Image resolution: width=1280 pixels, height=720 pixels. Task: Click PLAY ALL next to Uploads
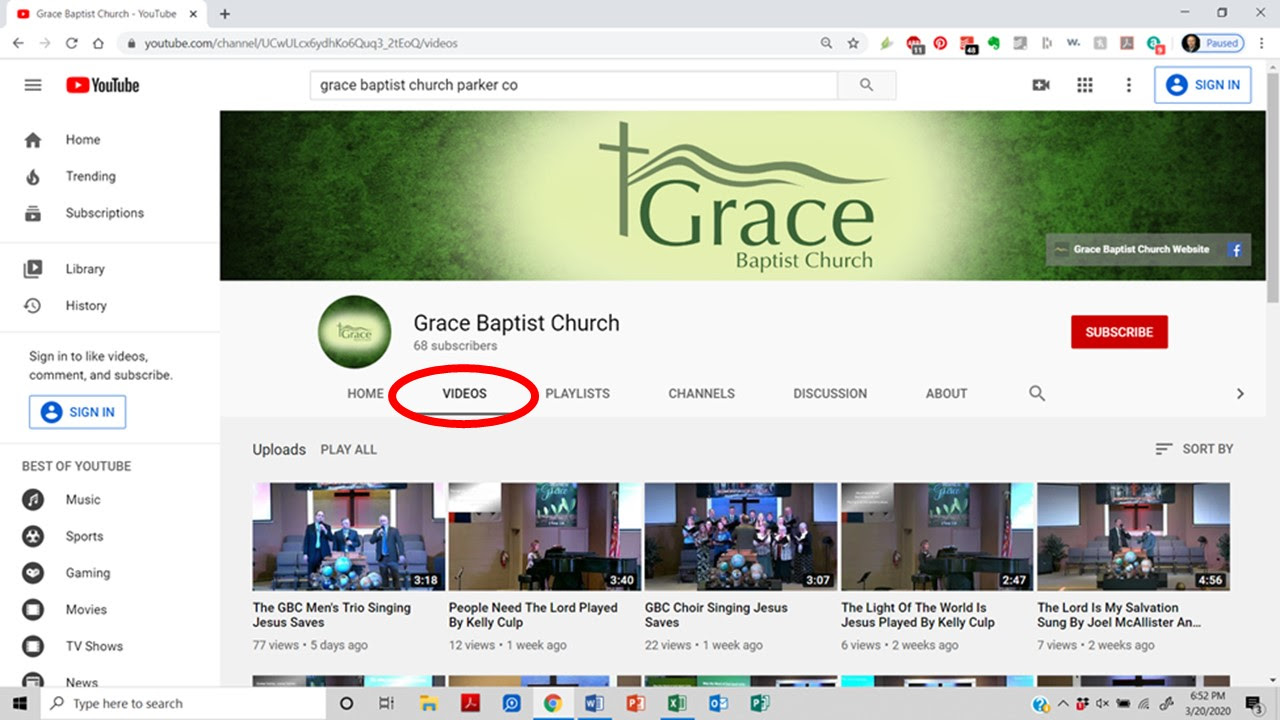(x=349, y=449)
